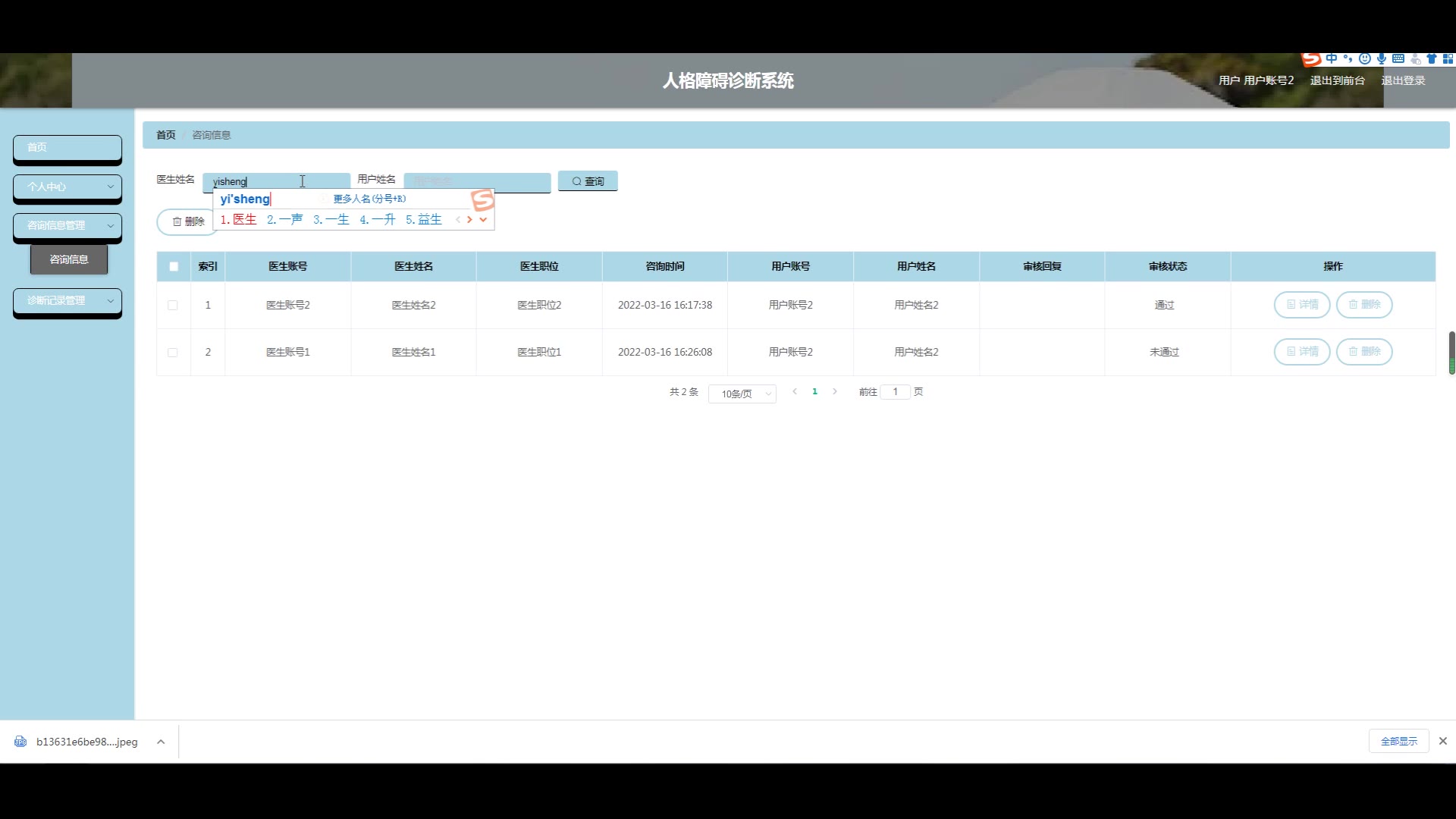Image resolution: width=1456 pixels, height=819 pixels.
Task: Close the download bar with X
Action: pos(1442,741)
